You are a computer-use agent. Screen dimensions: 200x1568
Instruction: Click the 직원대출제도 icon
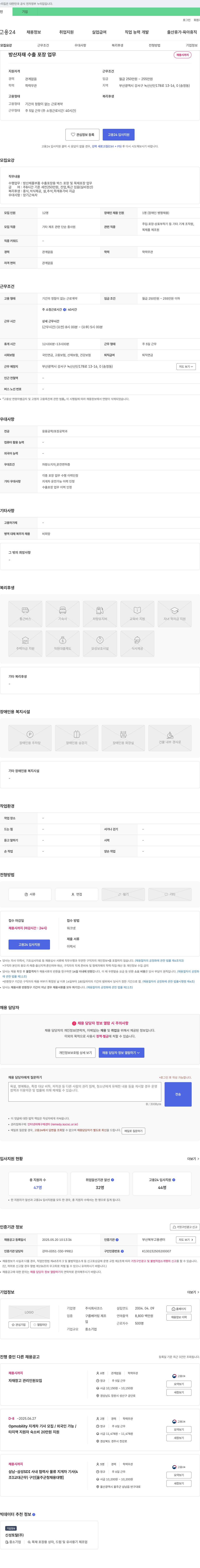tap(63, 643)
